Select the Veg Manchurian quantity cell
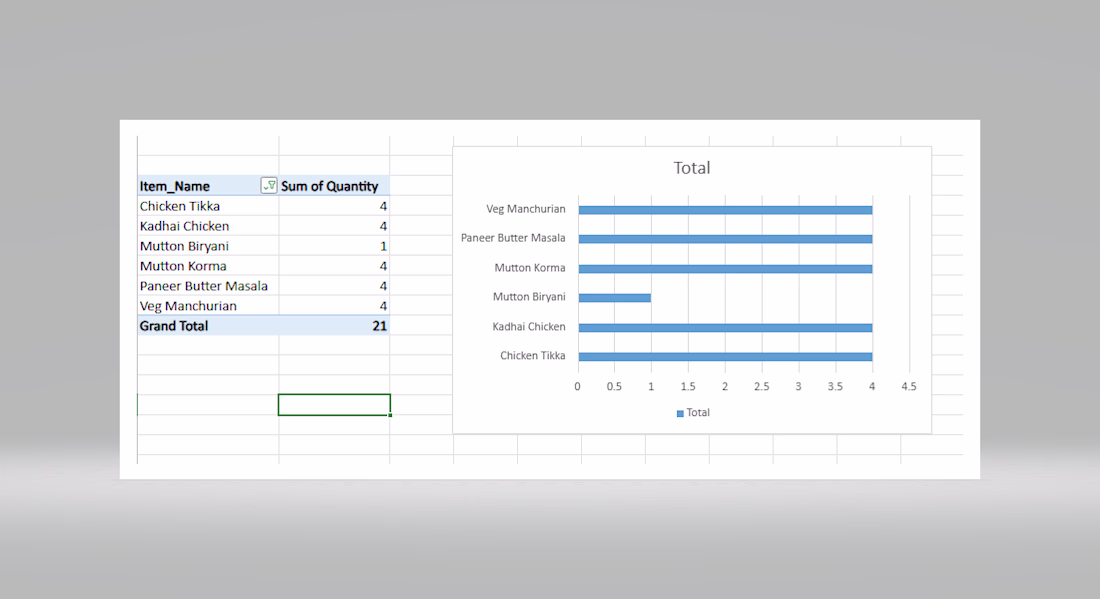 pyautogui.click(x=334, y=306)
